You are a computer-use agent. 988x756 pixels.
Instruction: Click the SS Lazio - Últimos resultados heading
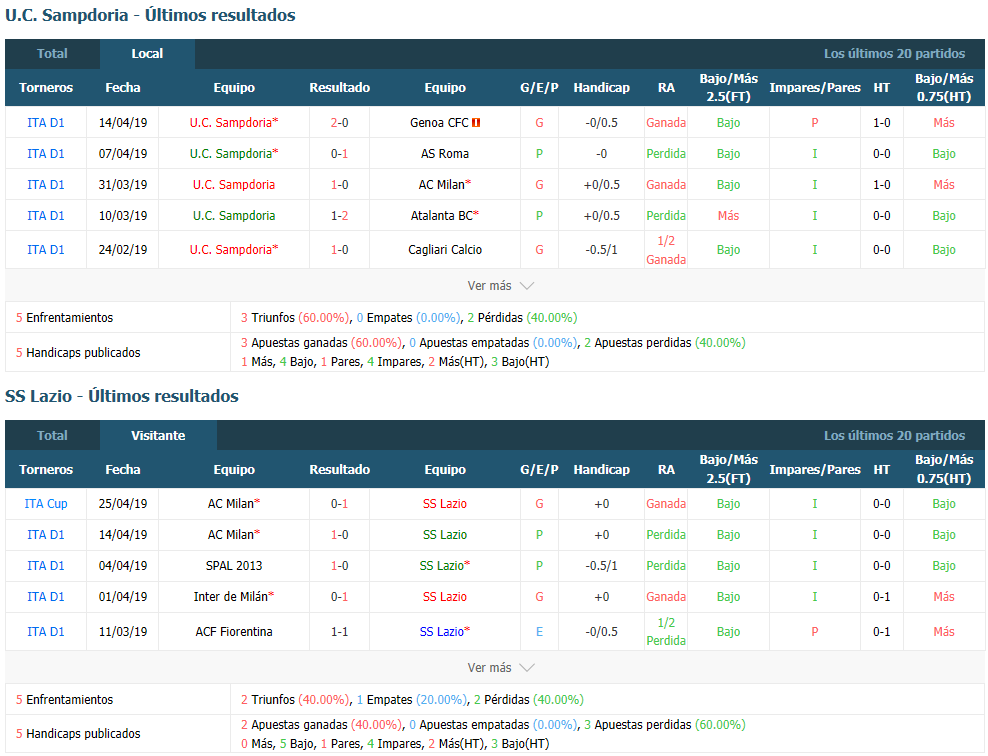(x=122, y=396)
